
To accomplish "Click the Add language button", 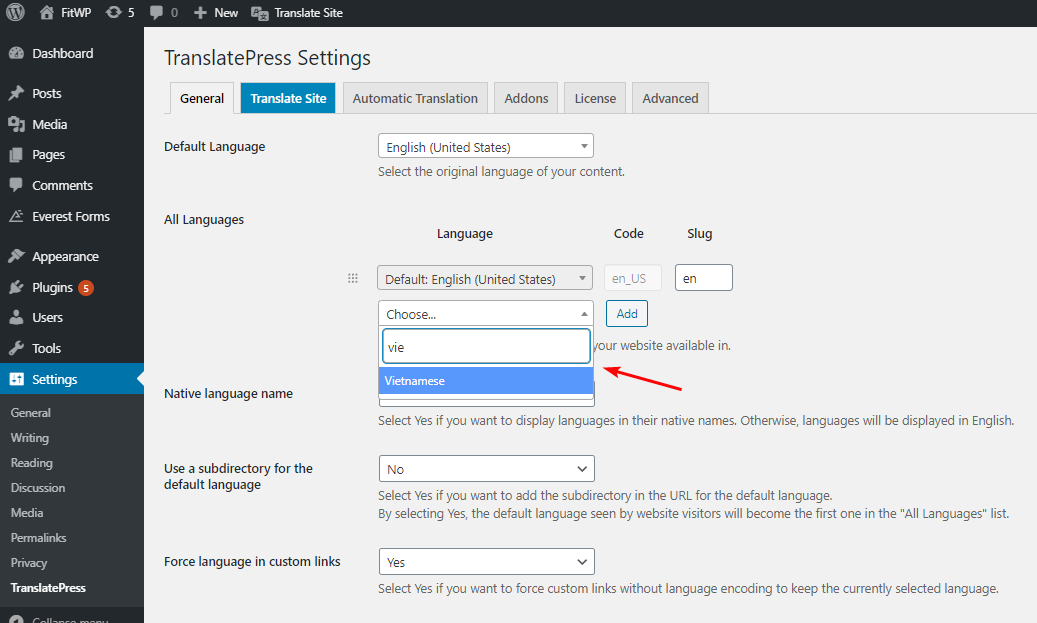I will click(627, 314).
